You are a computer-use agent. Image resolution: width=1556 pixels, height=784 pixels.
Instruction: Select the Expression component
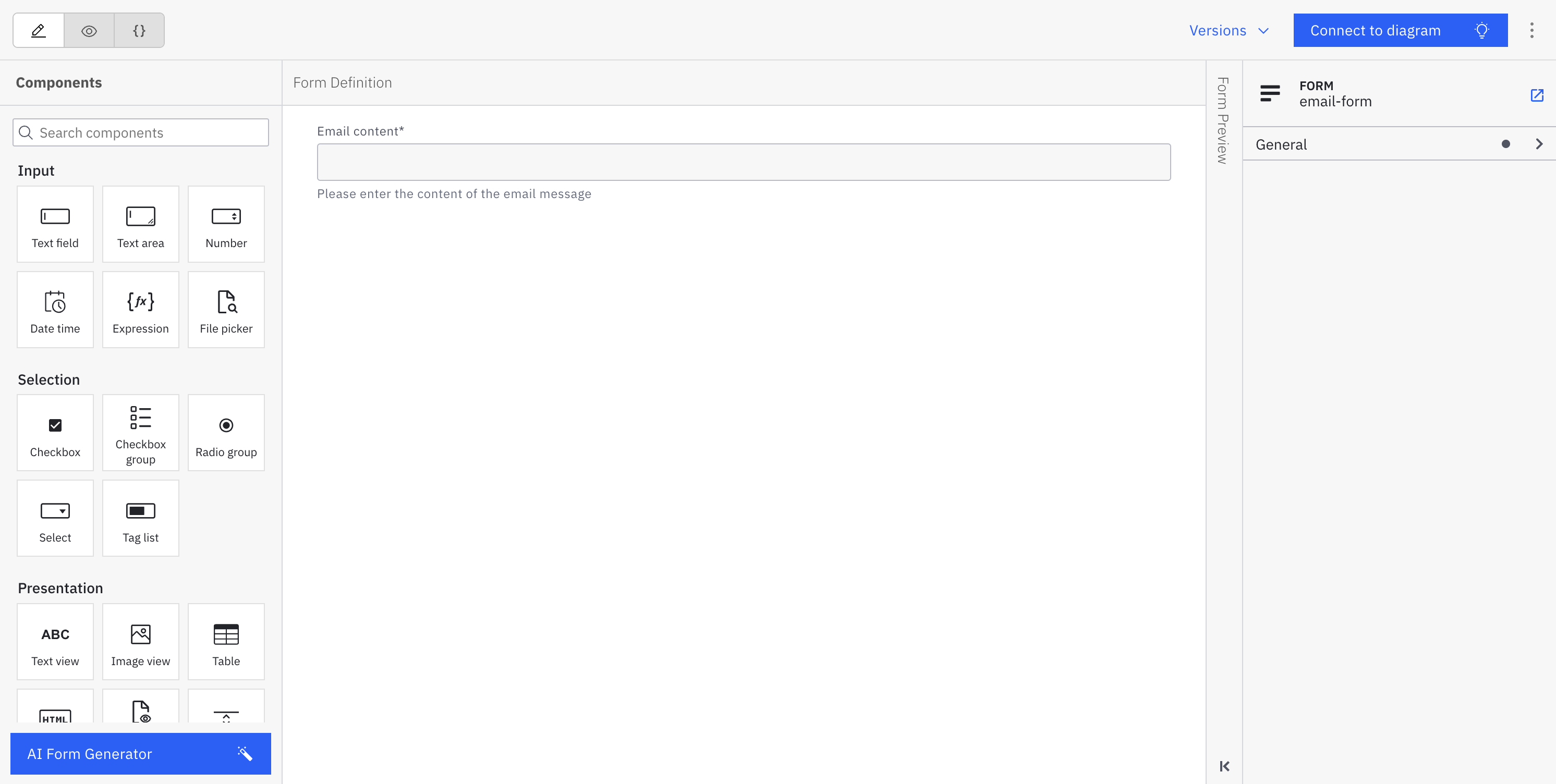click(141, 309)
